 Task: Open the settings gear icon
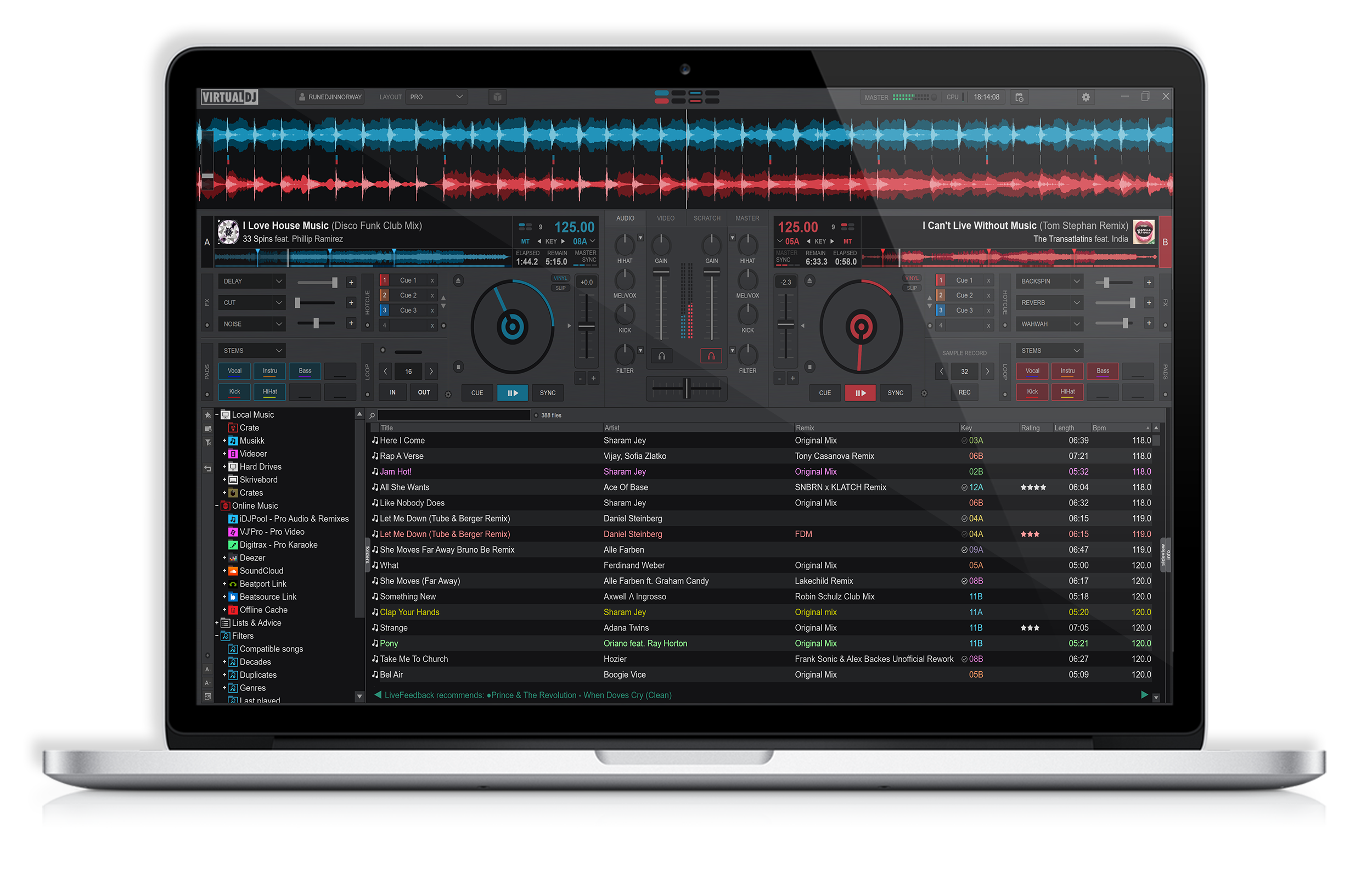click(x=1086, y=98)
